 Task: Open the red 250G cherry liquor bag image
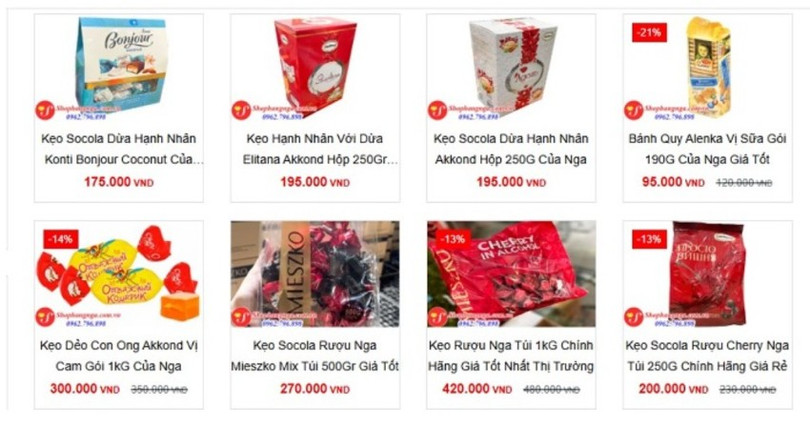707,274
